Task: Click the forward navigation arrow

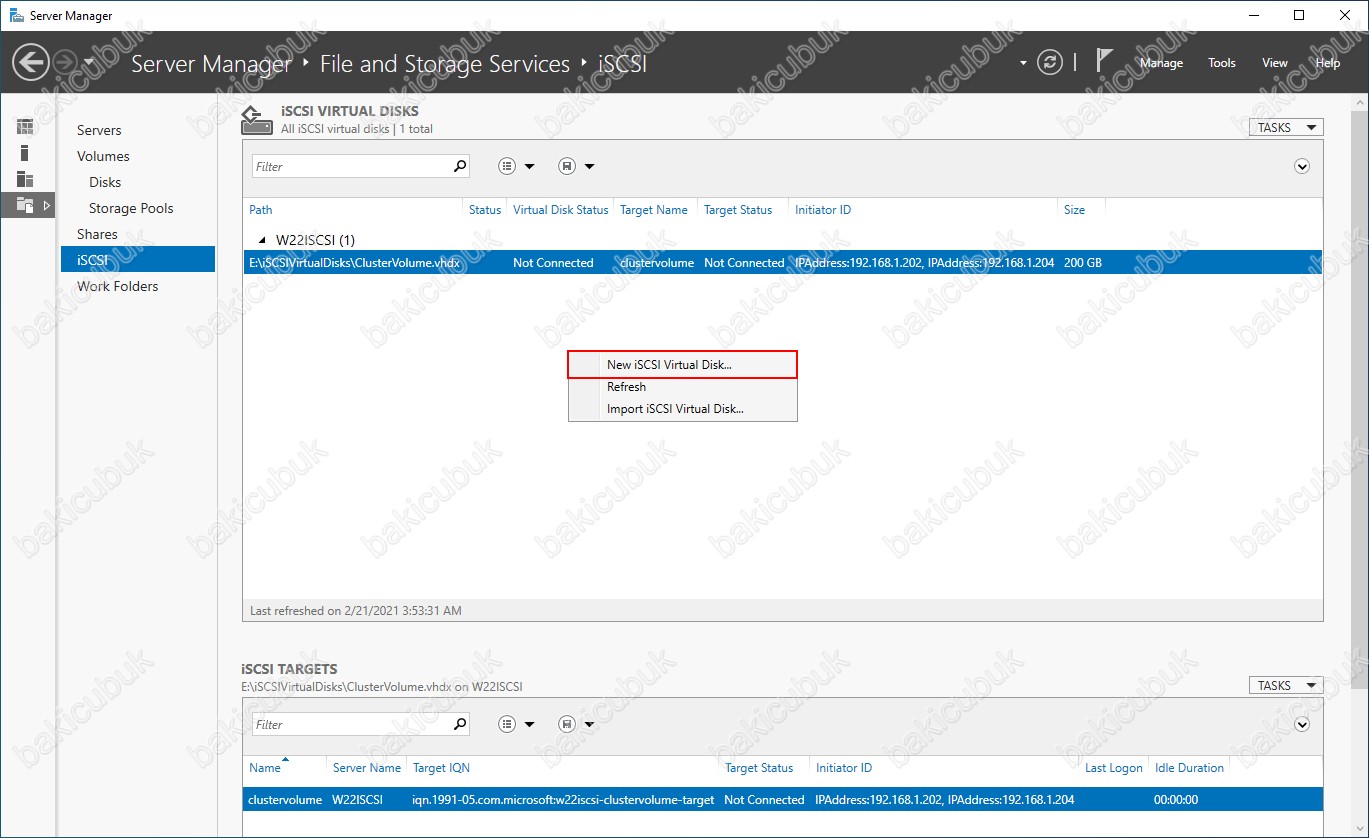Action: [x=64, y=63]
